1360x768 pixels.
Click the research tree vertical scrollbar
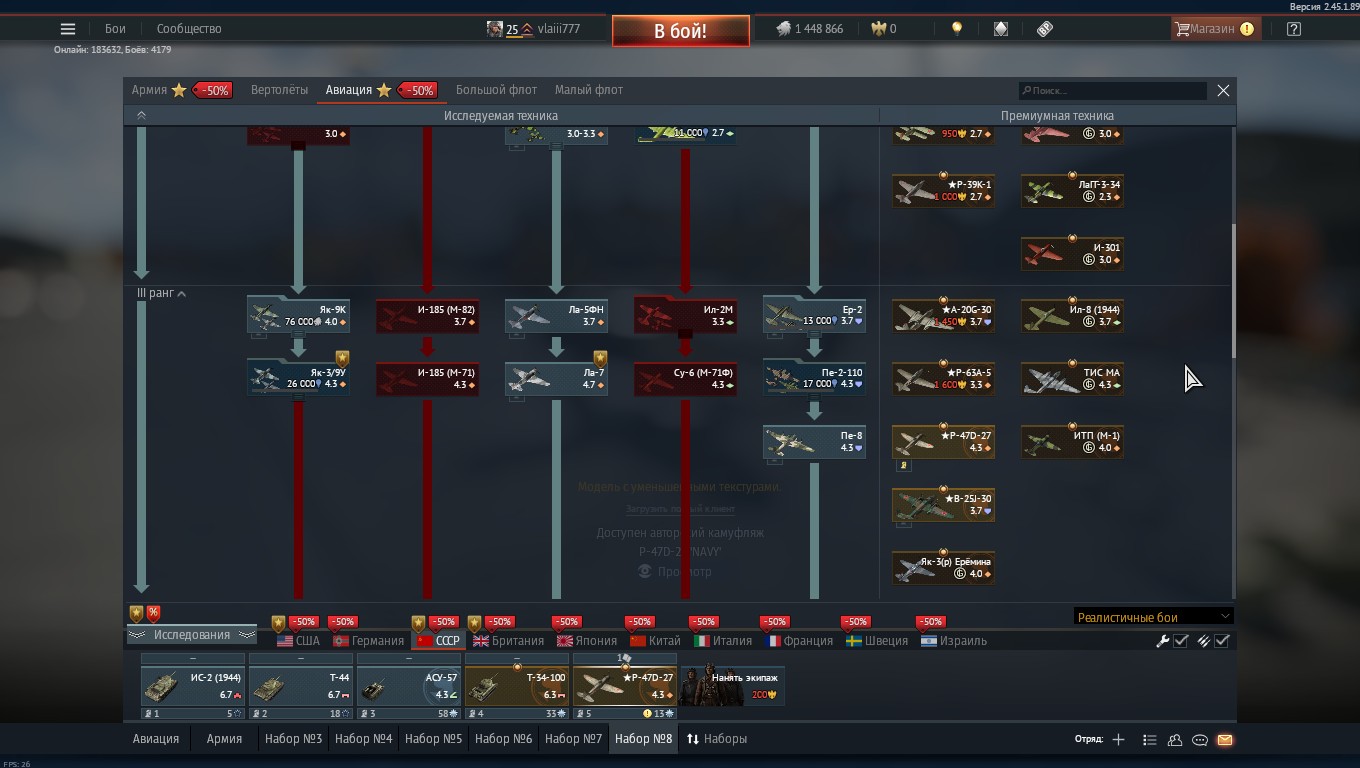pos(1234,290)
